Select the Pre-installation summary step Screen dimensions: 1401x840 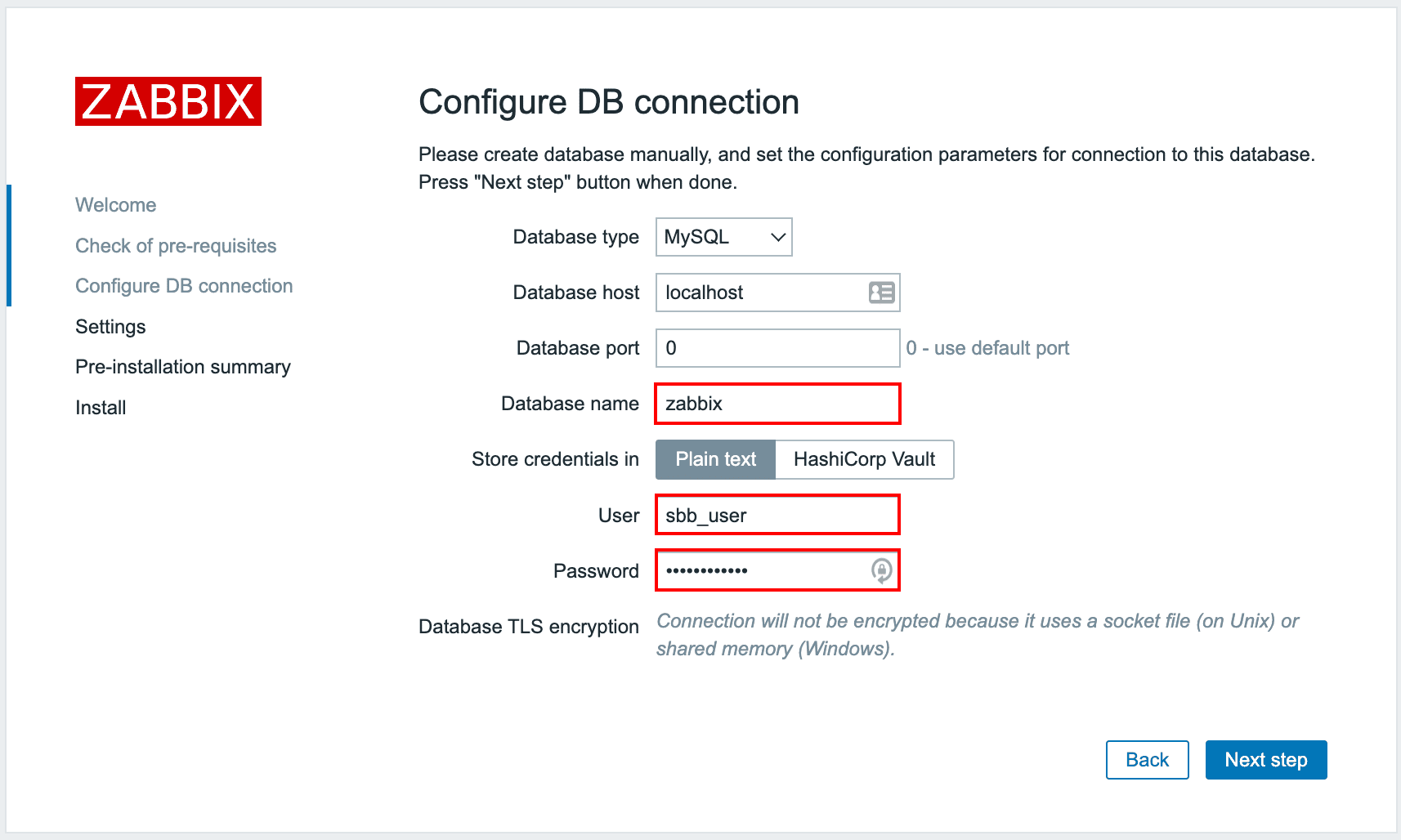pyautogui.click(x=183, y=367)
